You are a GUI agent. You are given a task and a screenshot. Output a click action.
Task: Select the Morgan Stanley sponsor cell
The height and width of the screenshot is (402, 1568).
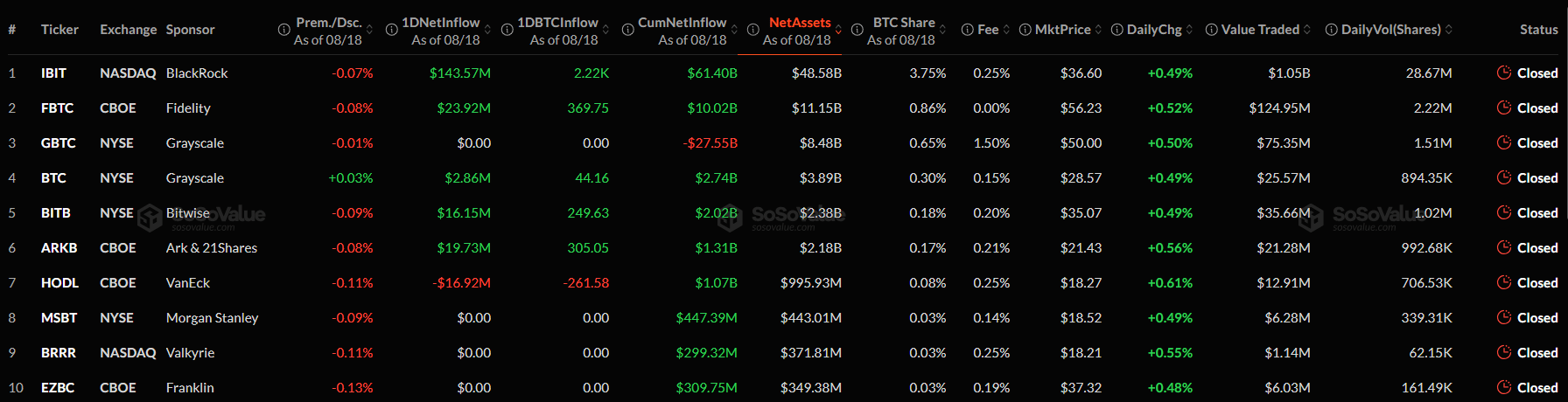tap(213, 318)
